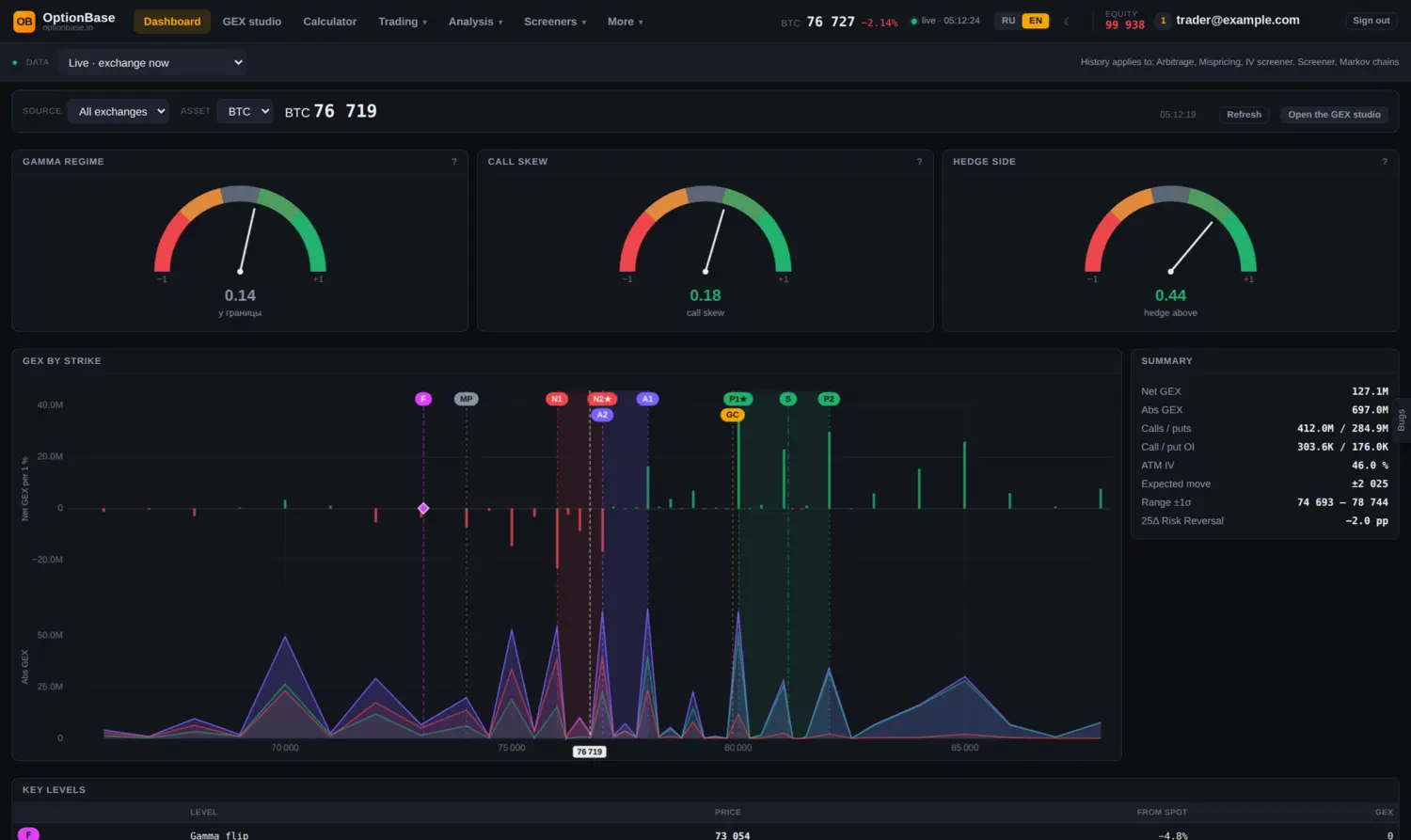This screenshot has height=840, width=1411.
Task: Select the magenta F gamma flip marker
Action: pyautogui.click(x=423, y=399)
